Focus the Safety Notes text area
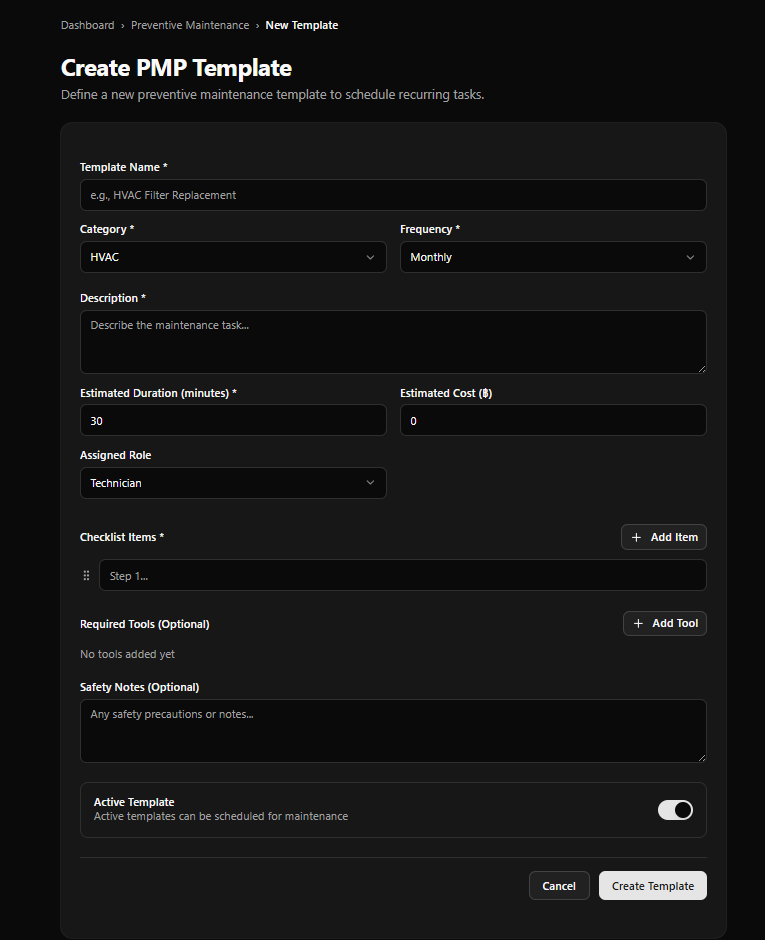 point(393,731)
